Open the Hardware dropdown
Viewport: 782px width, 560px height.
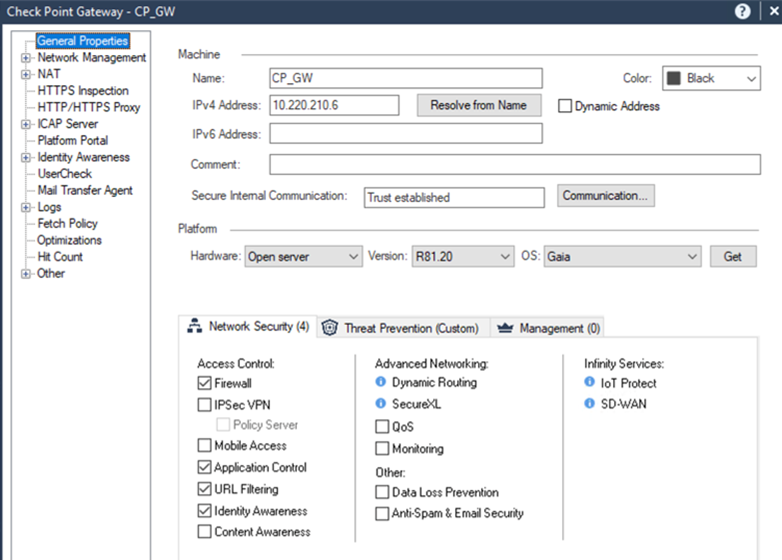(303, 256)
